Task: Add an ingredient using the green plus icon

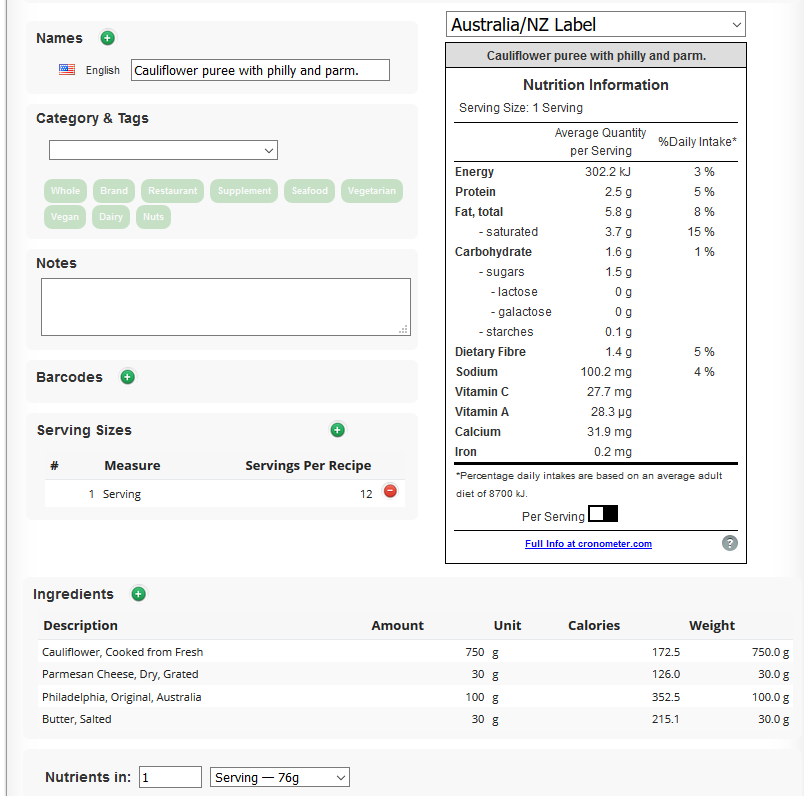Action: [139, 594]
